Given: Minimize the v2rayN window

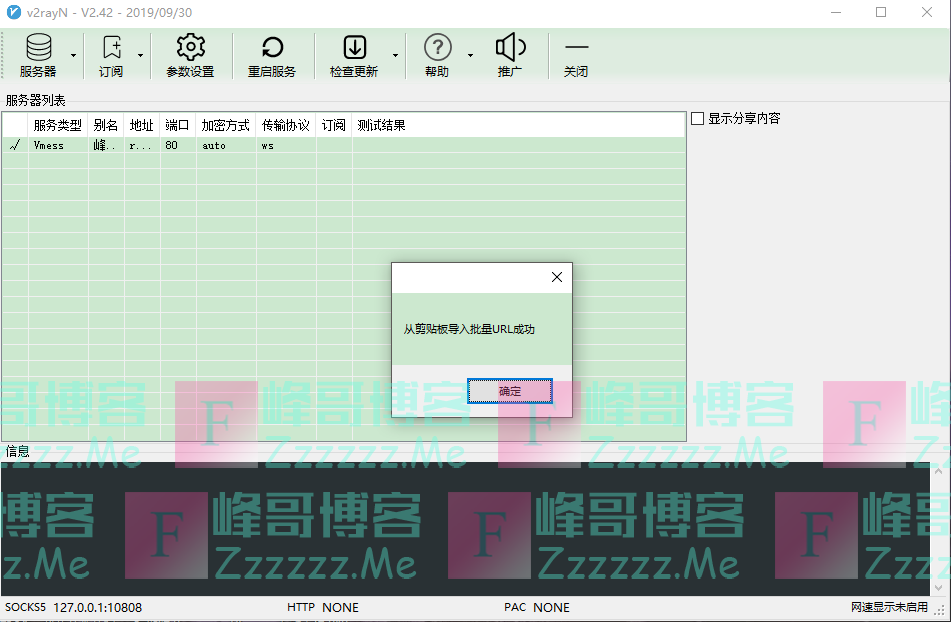Looking at the screenshot, I should pos(836,12).
